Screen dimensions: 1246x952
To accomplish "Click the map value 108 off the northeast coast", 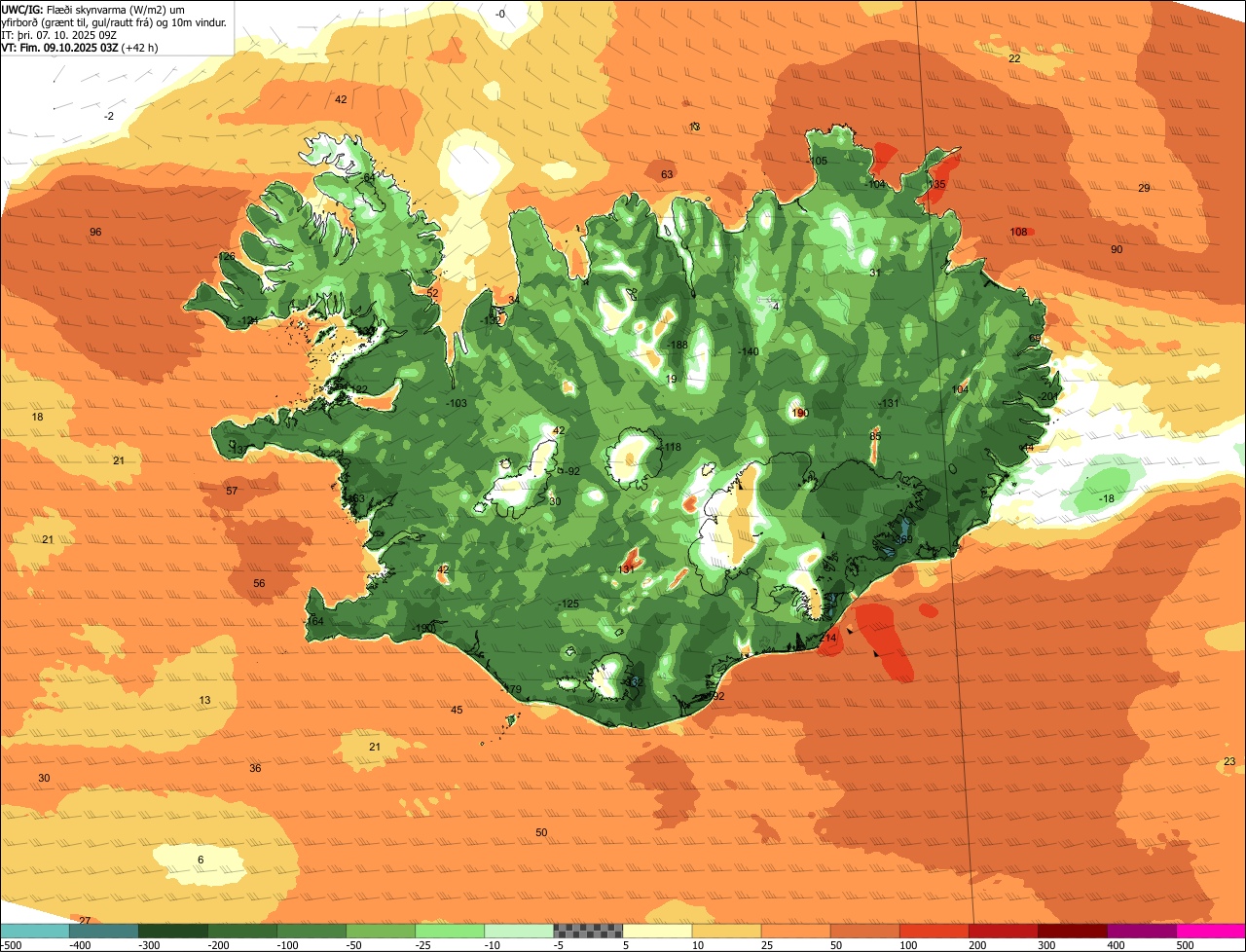I will (1018, 232).
